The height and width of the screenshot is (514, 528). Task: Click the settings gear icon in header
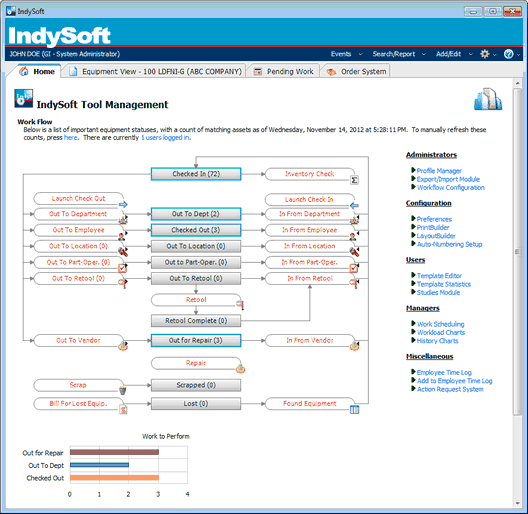(485, 54)
